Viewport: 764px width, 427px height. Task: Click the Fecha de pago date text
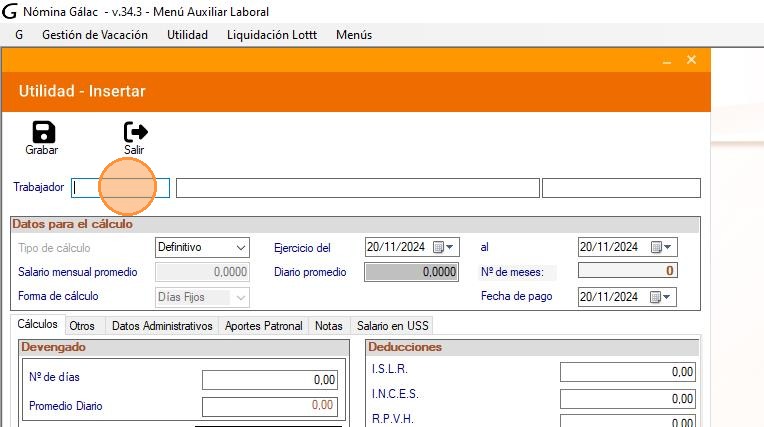coord(609,297)
